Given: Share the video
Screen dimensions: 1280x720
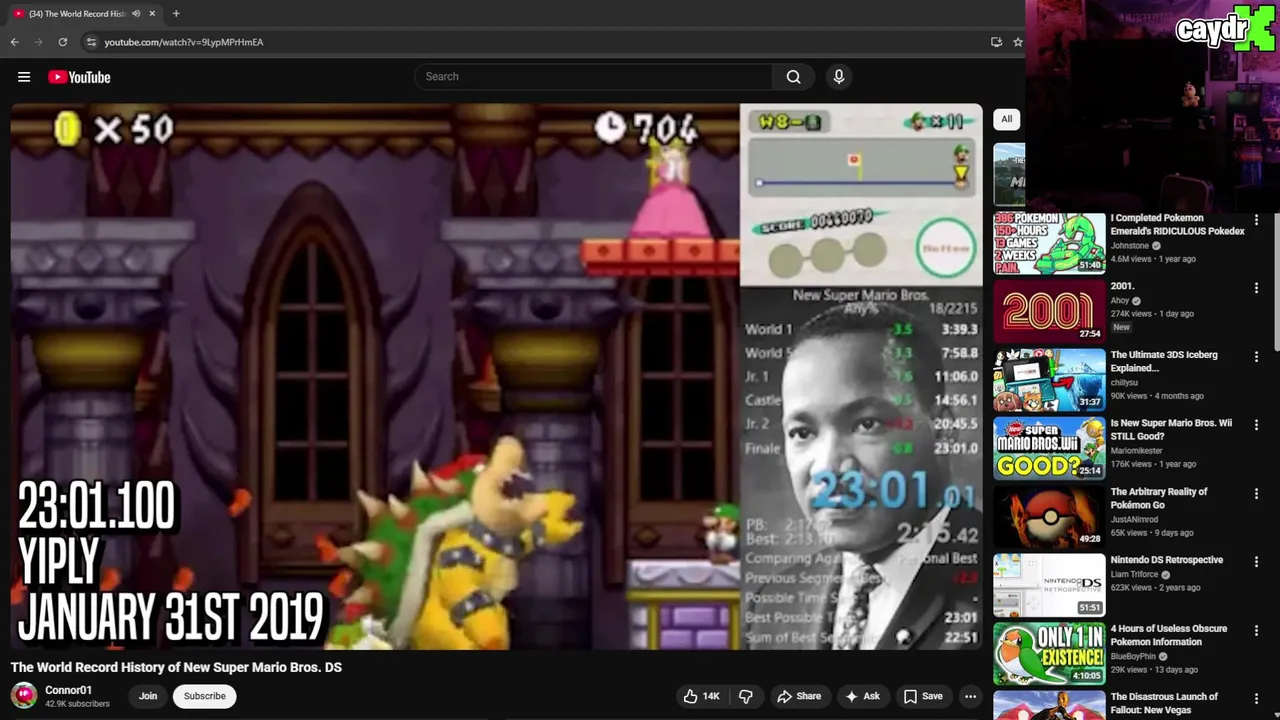Looking at the screenshot, I should point(799,696).
